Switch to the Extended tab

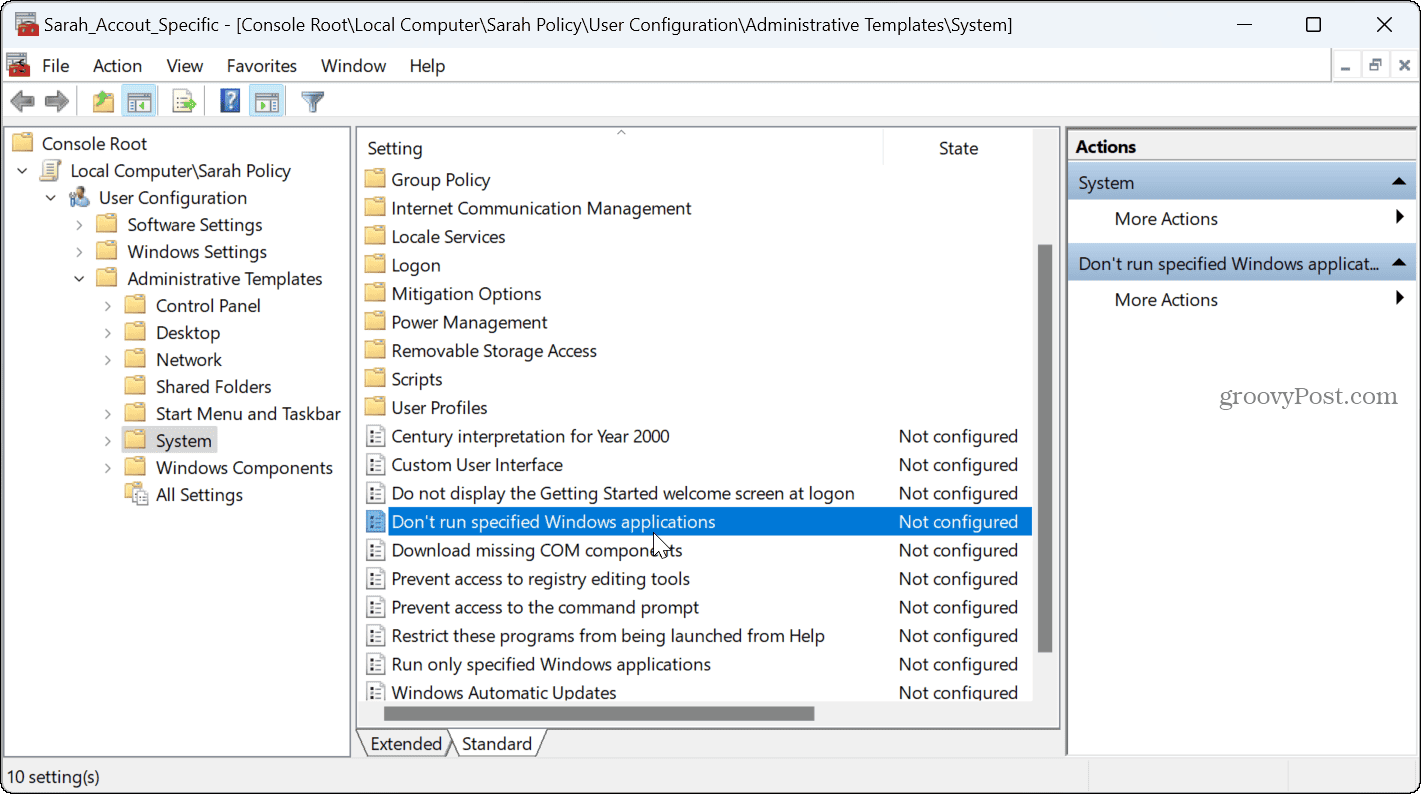click(406, 744)
